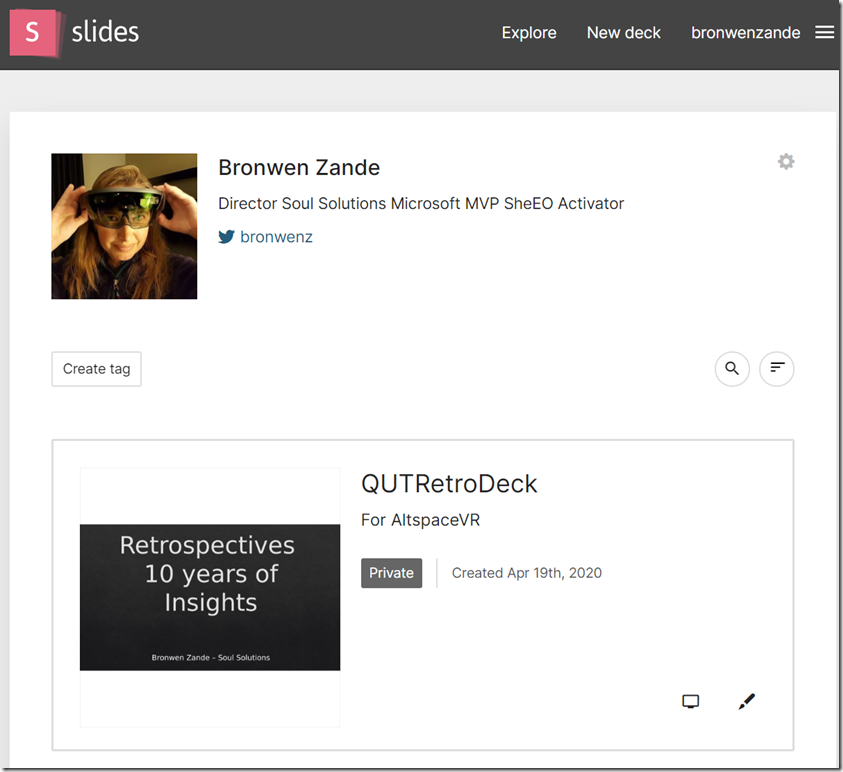Open the hamburger menu icon

824,32
